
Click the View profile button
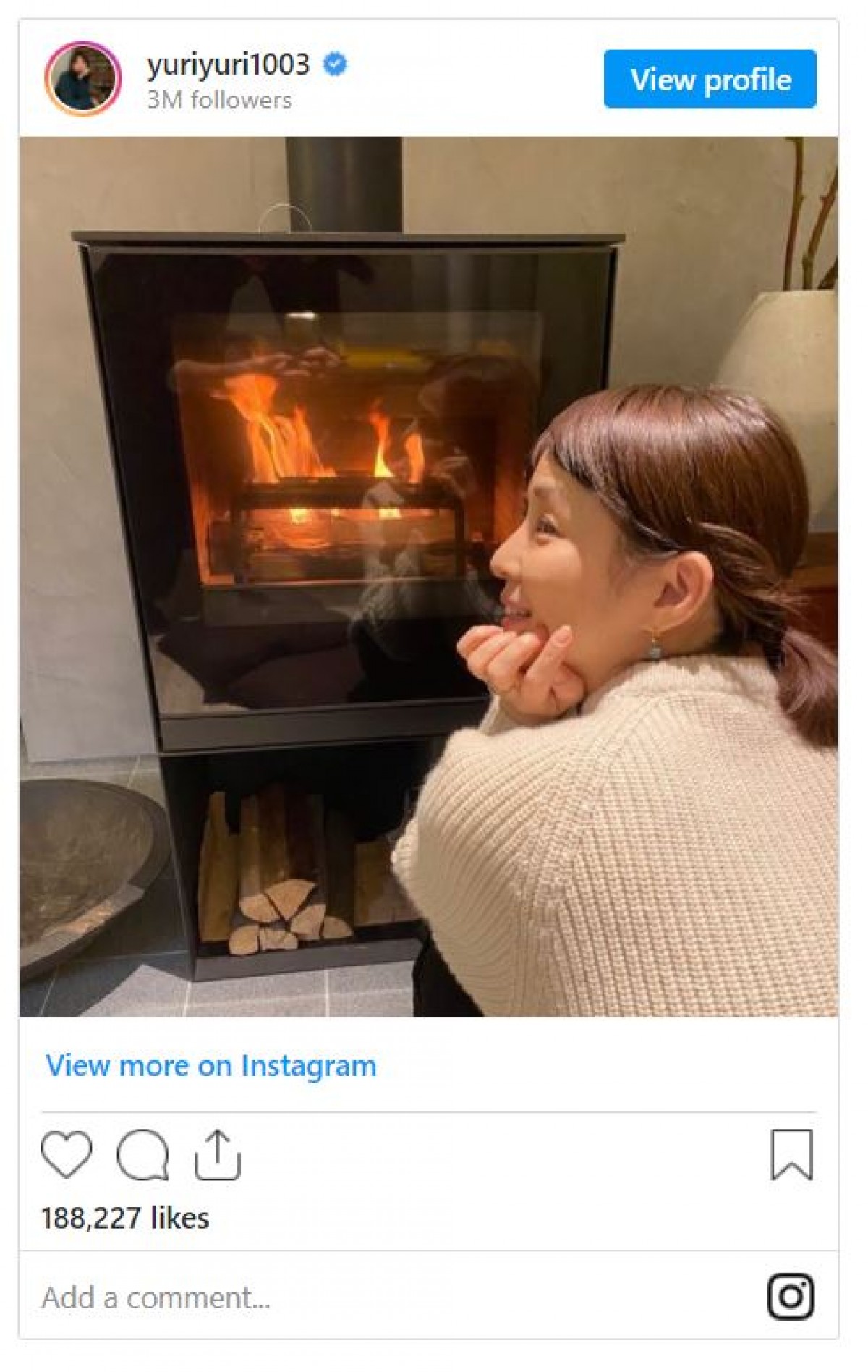click(x=710, y=79)
